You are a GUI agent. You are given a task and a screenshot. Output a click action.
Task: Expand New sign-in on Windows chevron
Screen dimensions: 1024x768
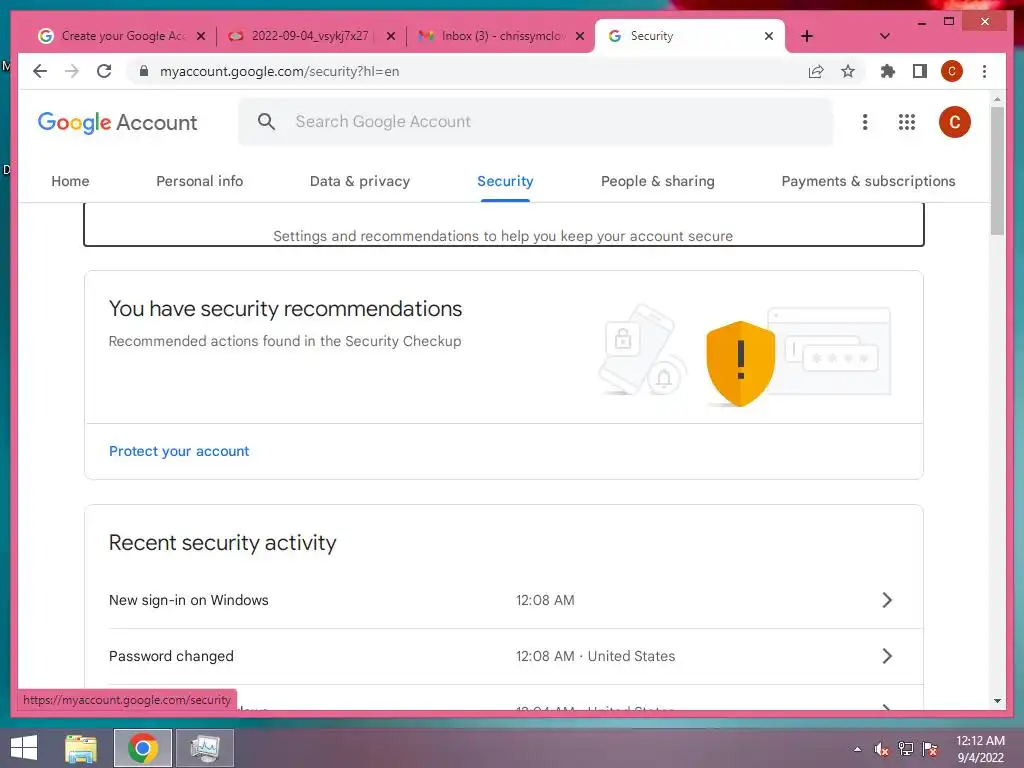click(x=886, y=600)
